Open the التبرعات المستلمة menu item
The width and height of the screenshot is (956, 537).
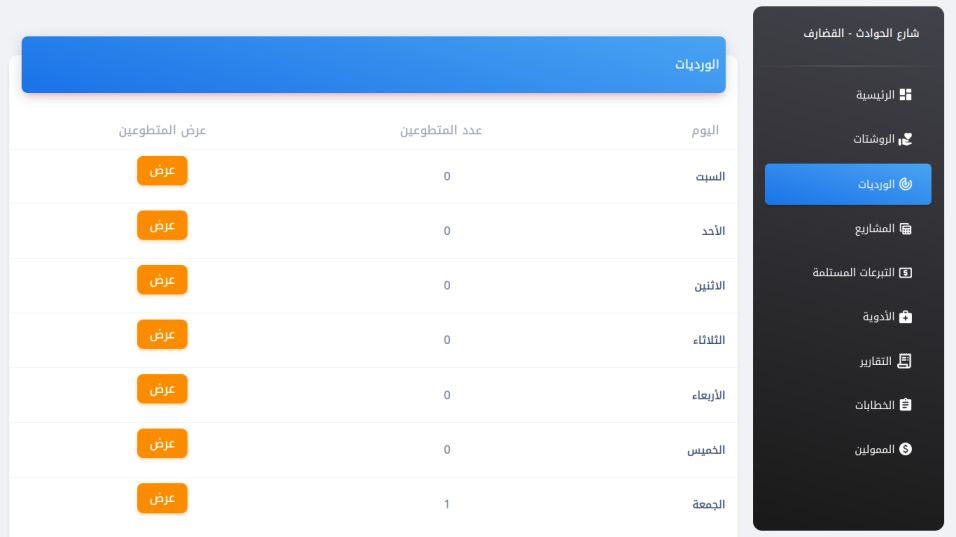tap(848, 272)
